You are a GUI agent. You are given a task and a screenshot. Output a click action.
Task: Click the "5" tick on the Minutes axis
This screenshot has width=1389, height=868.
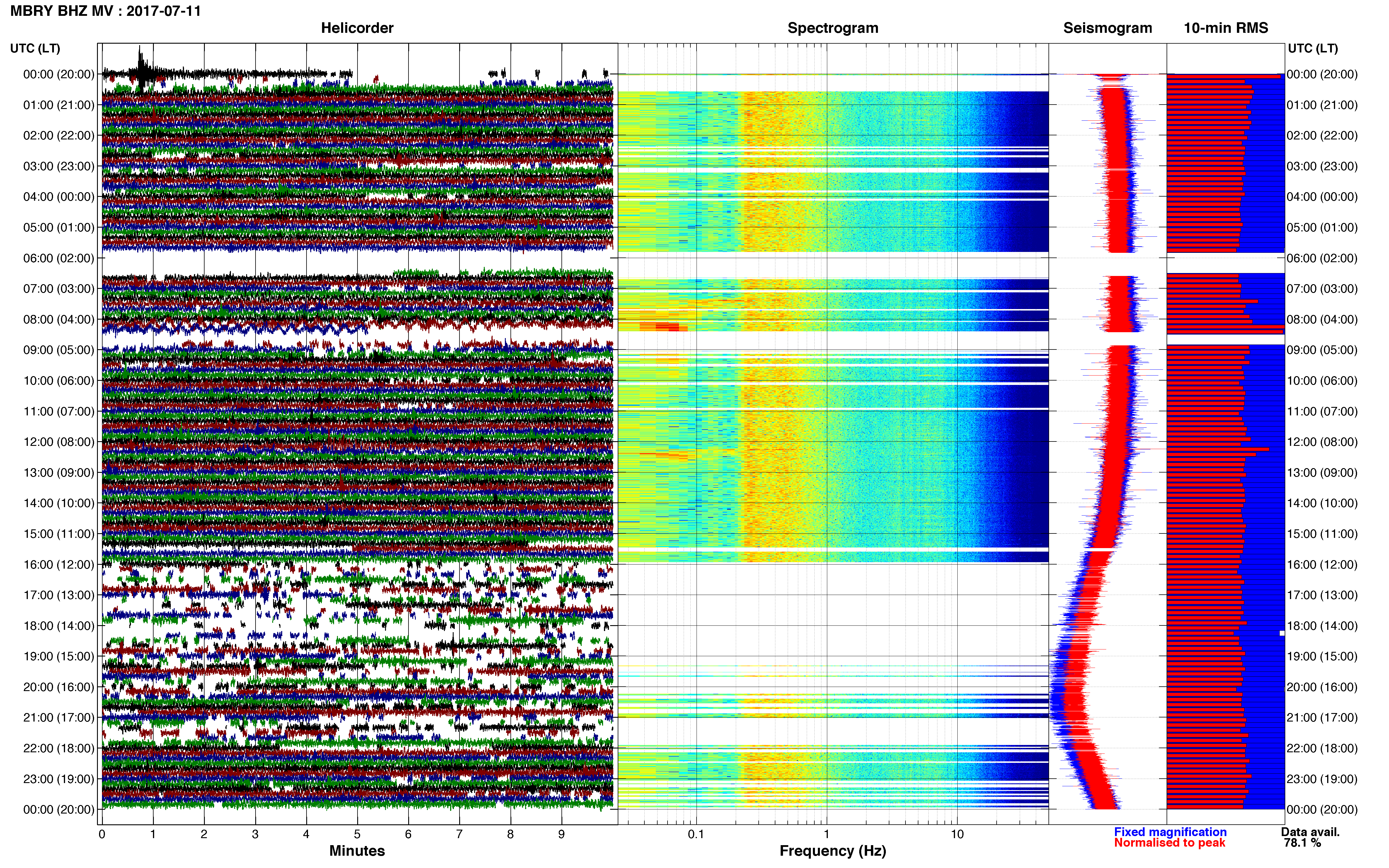357,835
